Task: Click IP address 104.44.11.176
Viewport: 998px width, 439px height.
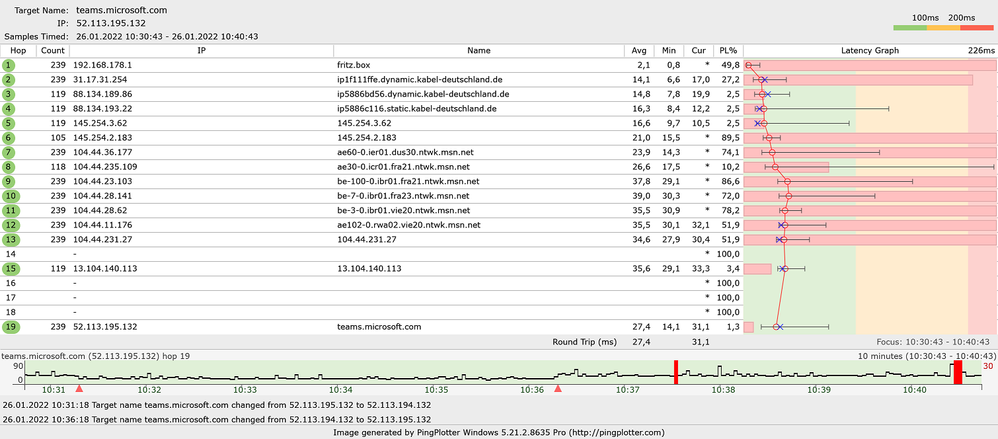Action: pyautogui.click(x=102, y=225)
